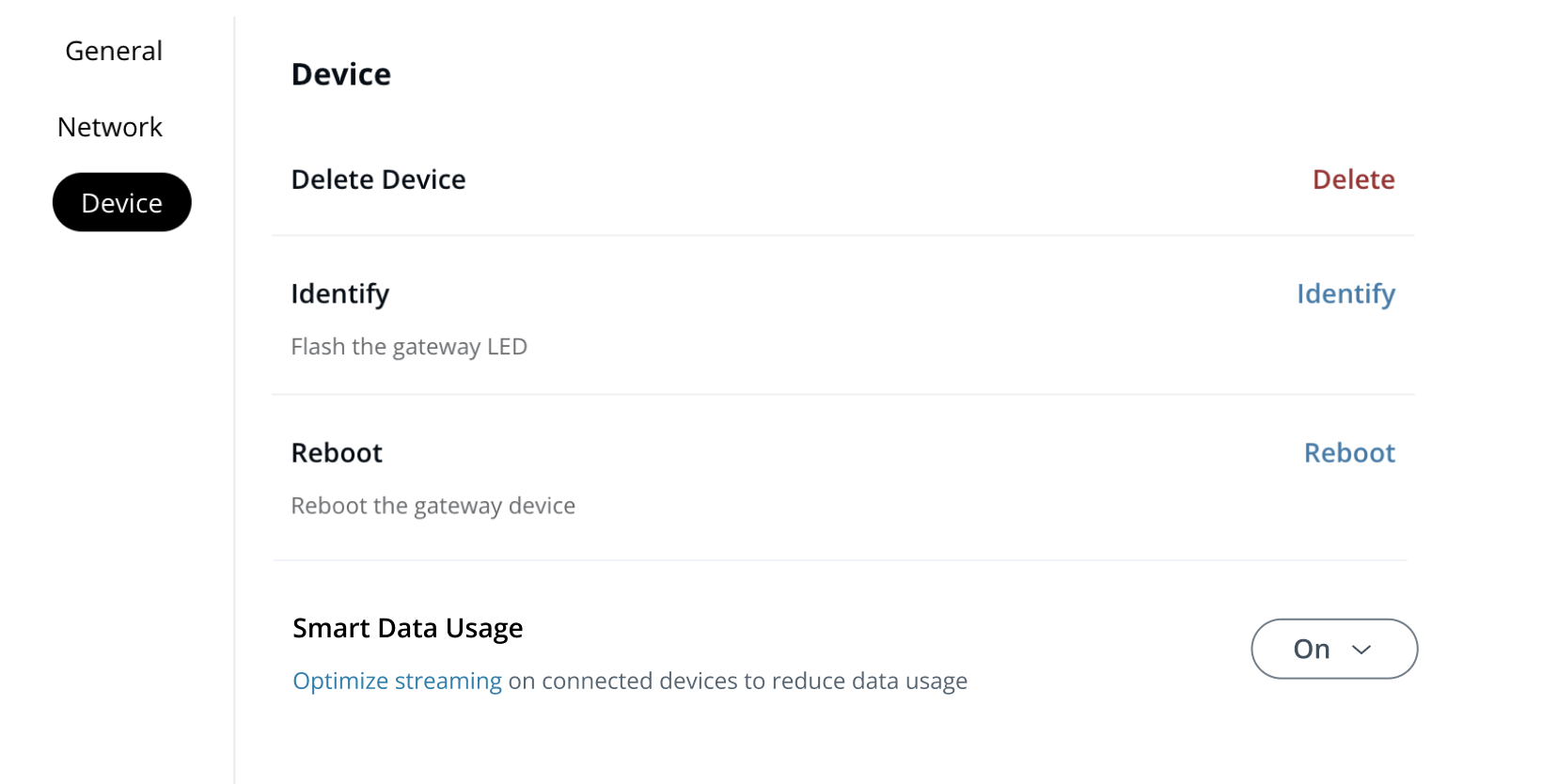Click the Smart Data Usage label
Image resolution: width=1542 pixels, height=784 pixels.
tap(407, 628)
